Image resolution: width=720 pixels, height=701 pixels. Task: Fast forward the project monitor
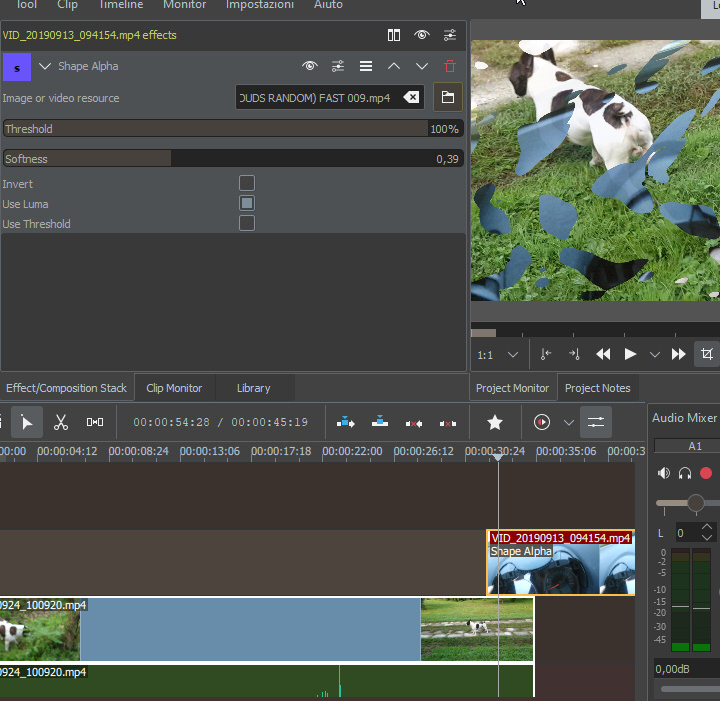click(678, 354)
